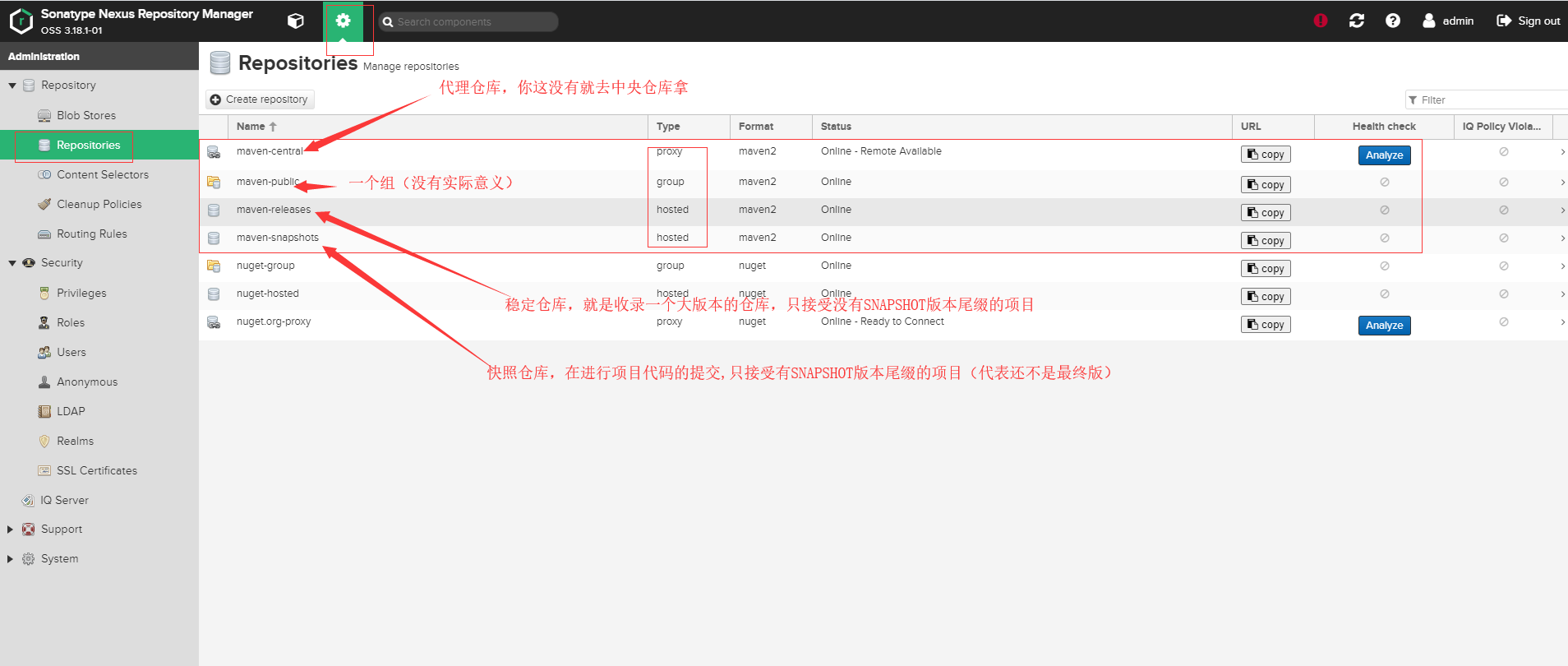The image size is (1568, 666).
Task: Open Realms settings
Action: coord(75,441)
